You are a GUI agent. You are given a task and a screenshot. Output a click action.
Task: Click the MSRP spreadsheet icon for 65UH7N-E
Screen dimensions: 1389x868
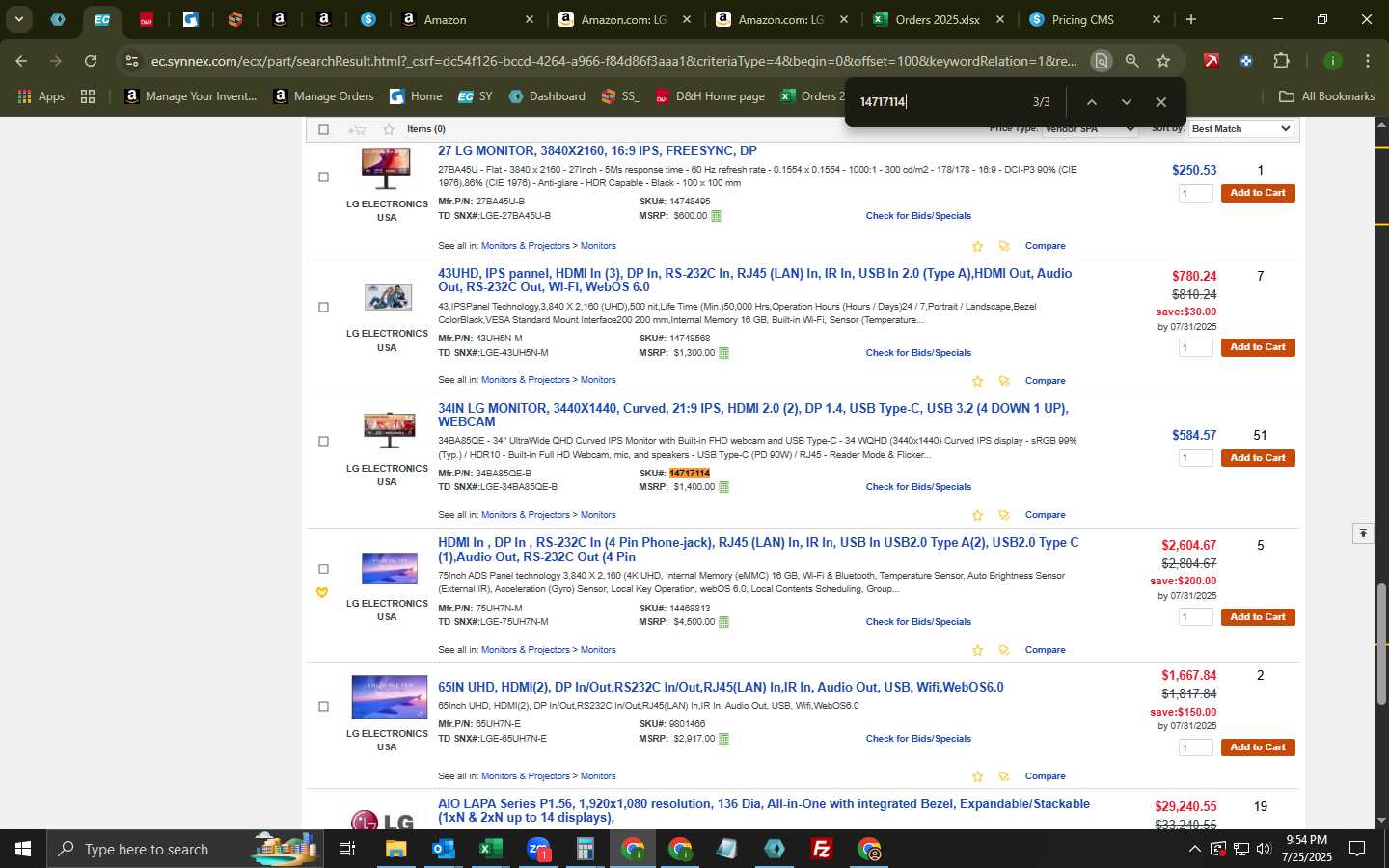click(x=723, y=739)
